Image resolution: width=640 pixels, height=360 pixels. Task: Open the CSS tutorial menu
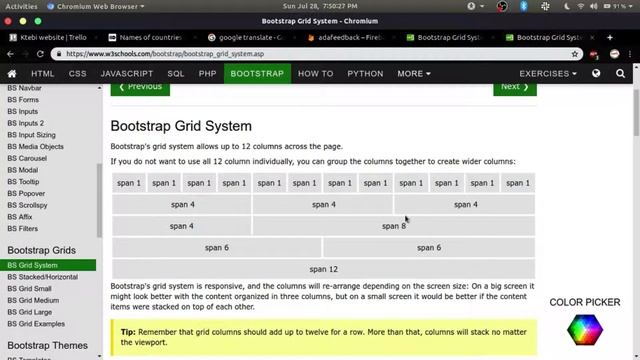pos(78,73)
